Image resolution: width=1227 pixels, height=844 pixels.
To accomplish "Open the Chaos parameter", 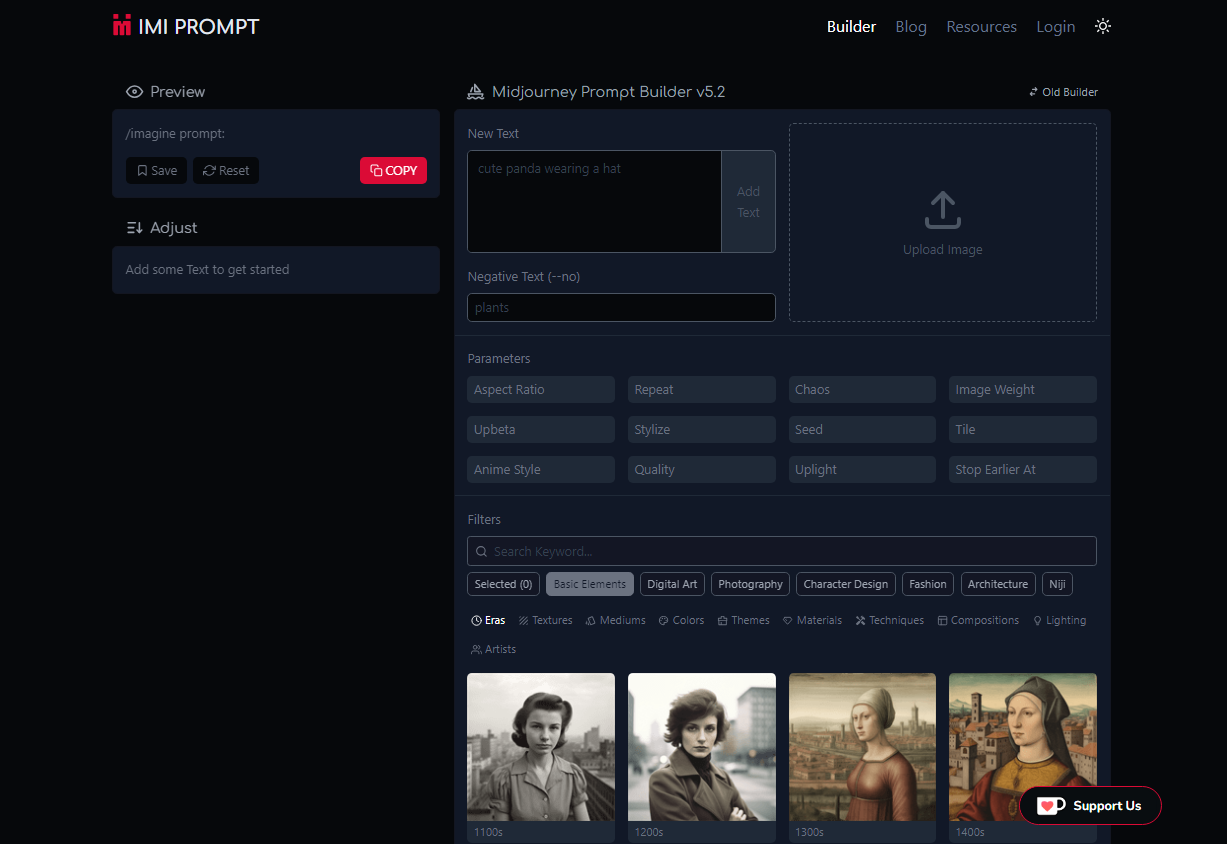I will (862, 390).
